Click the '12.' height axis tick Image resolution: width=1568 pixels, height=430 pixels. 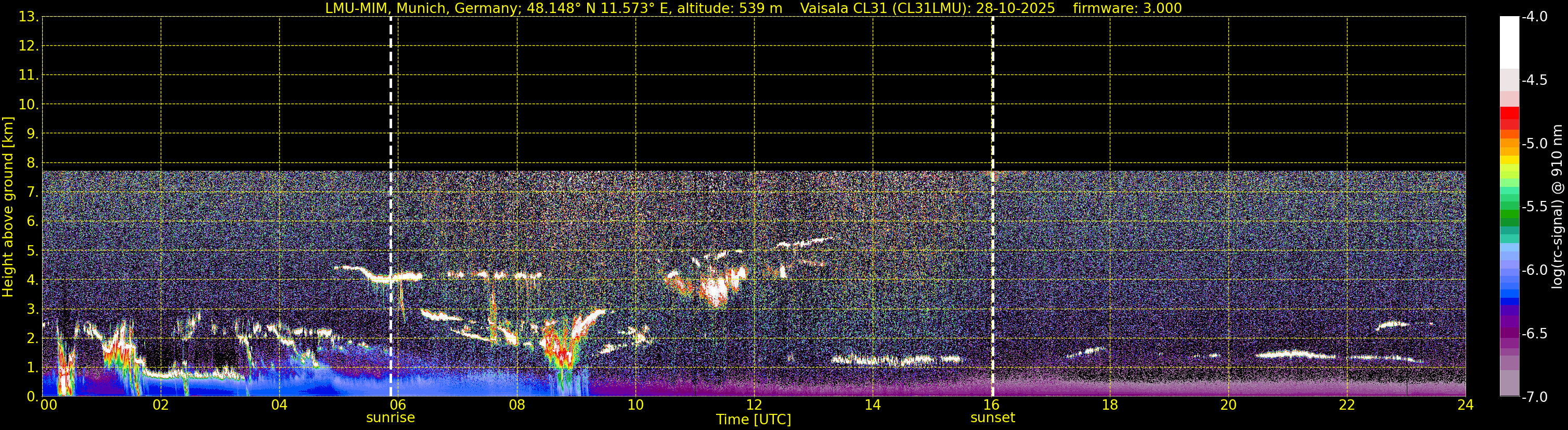29,46
